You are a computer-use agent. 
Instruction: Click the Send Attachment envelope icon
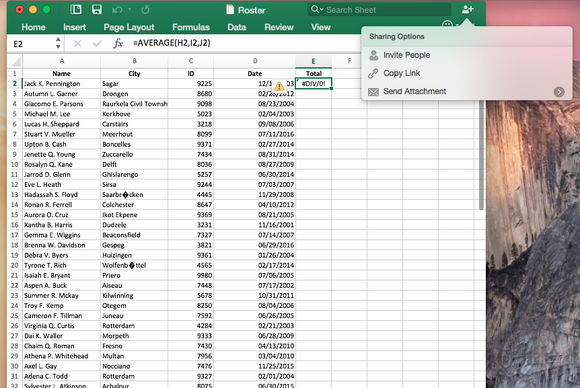tap(374, 92)
